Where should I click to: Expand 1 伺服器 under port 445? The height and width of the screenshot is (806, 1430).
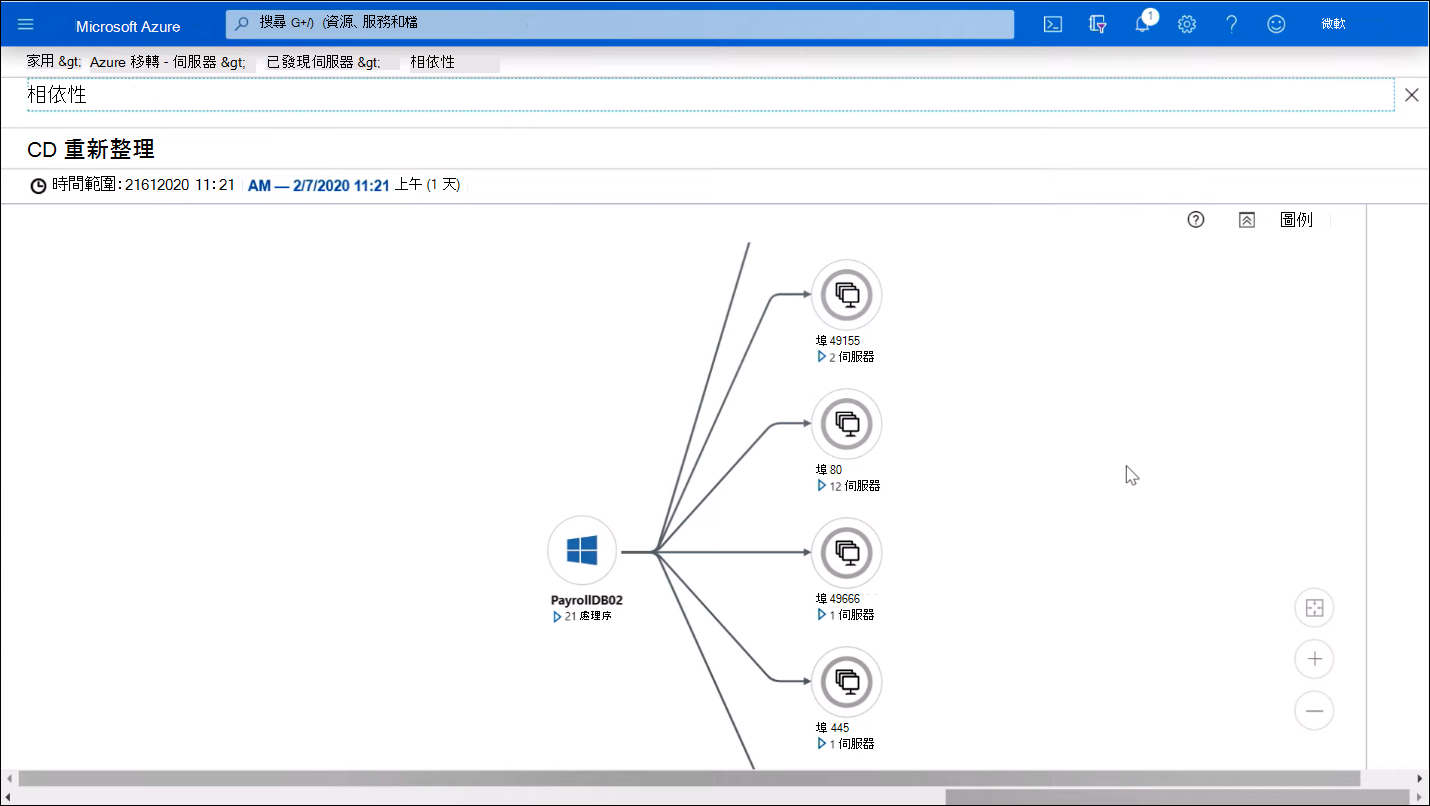tap(845, 743)
